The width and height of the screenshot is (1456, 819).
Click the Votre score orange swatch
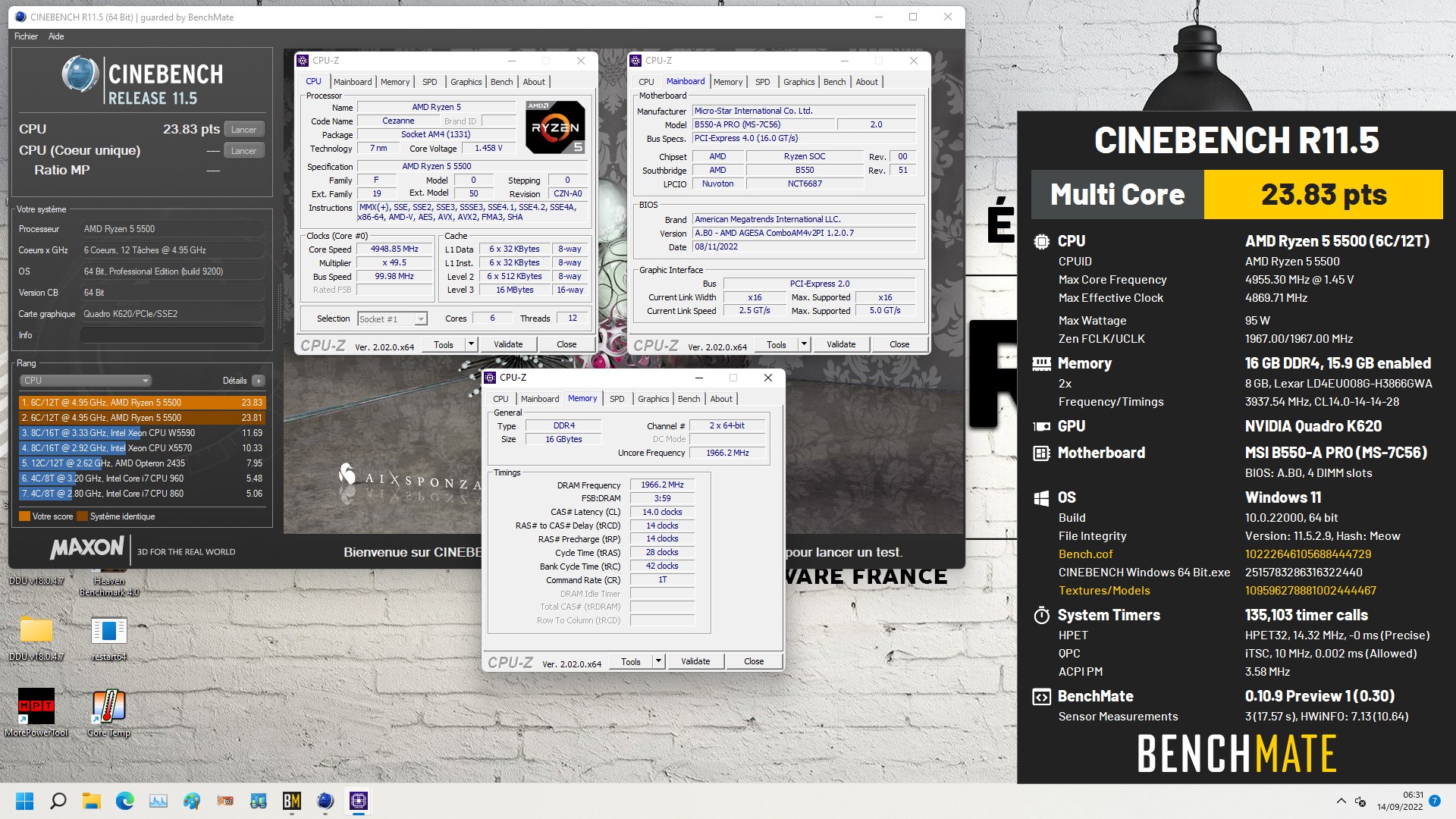pos(24,516)
